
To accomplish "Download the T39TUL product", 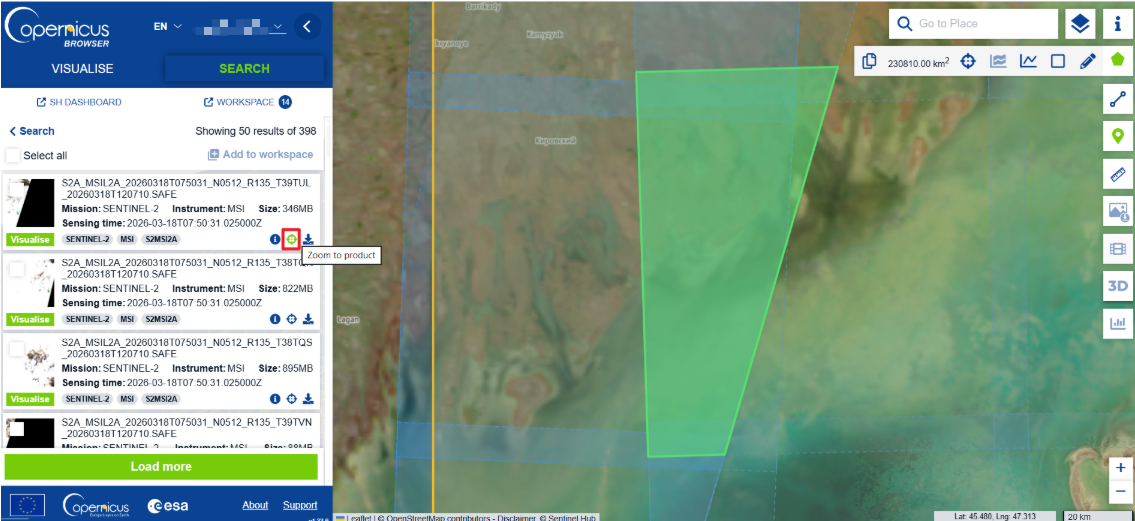I will click(x=308, y=239).
